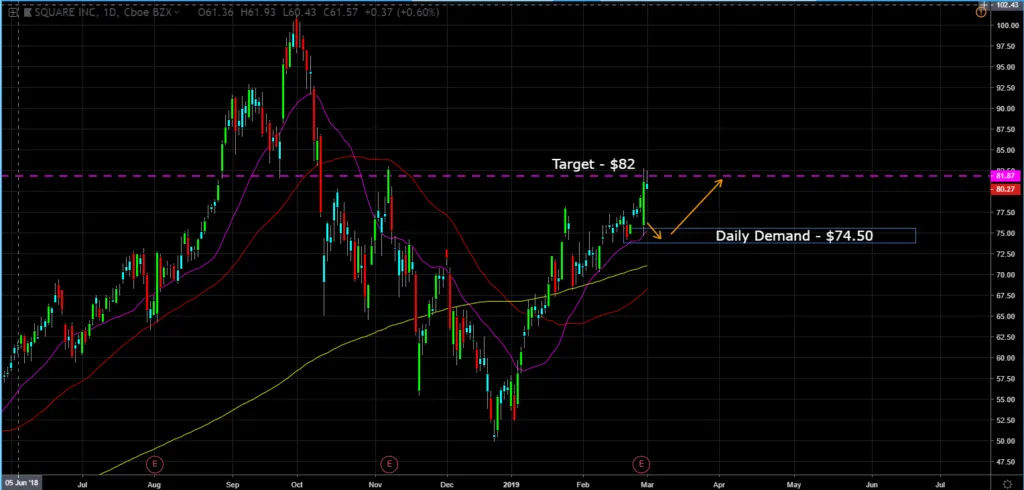The width and height of the screenshot is (1024, 490).
Task: Click the Sep label on time axis
Action: pos(233,485)
